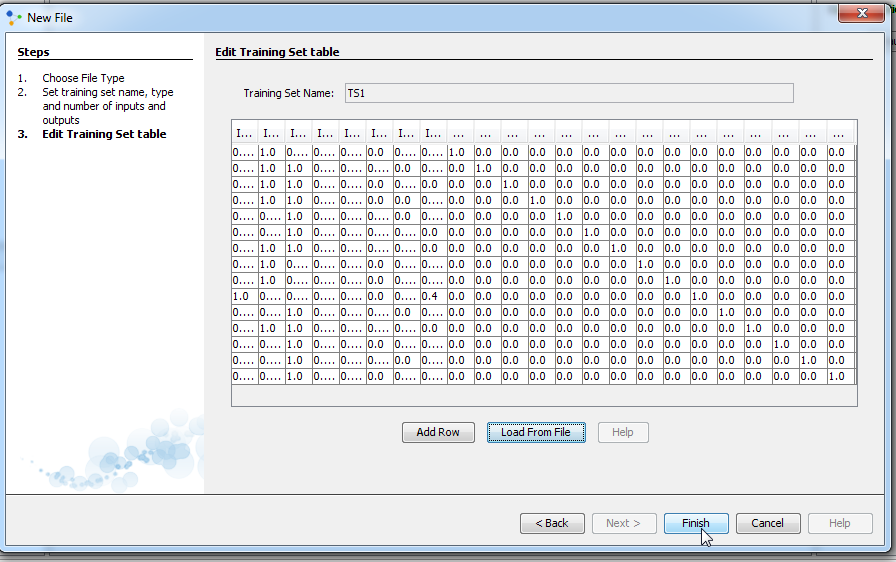Add a row to the training set

pyautogui.click(x=438, y=432)
